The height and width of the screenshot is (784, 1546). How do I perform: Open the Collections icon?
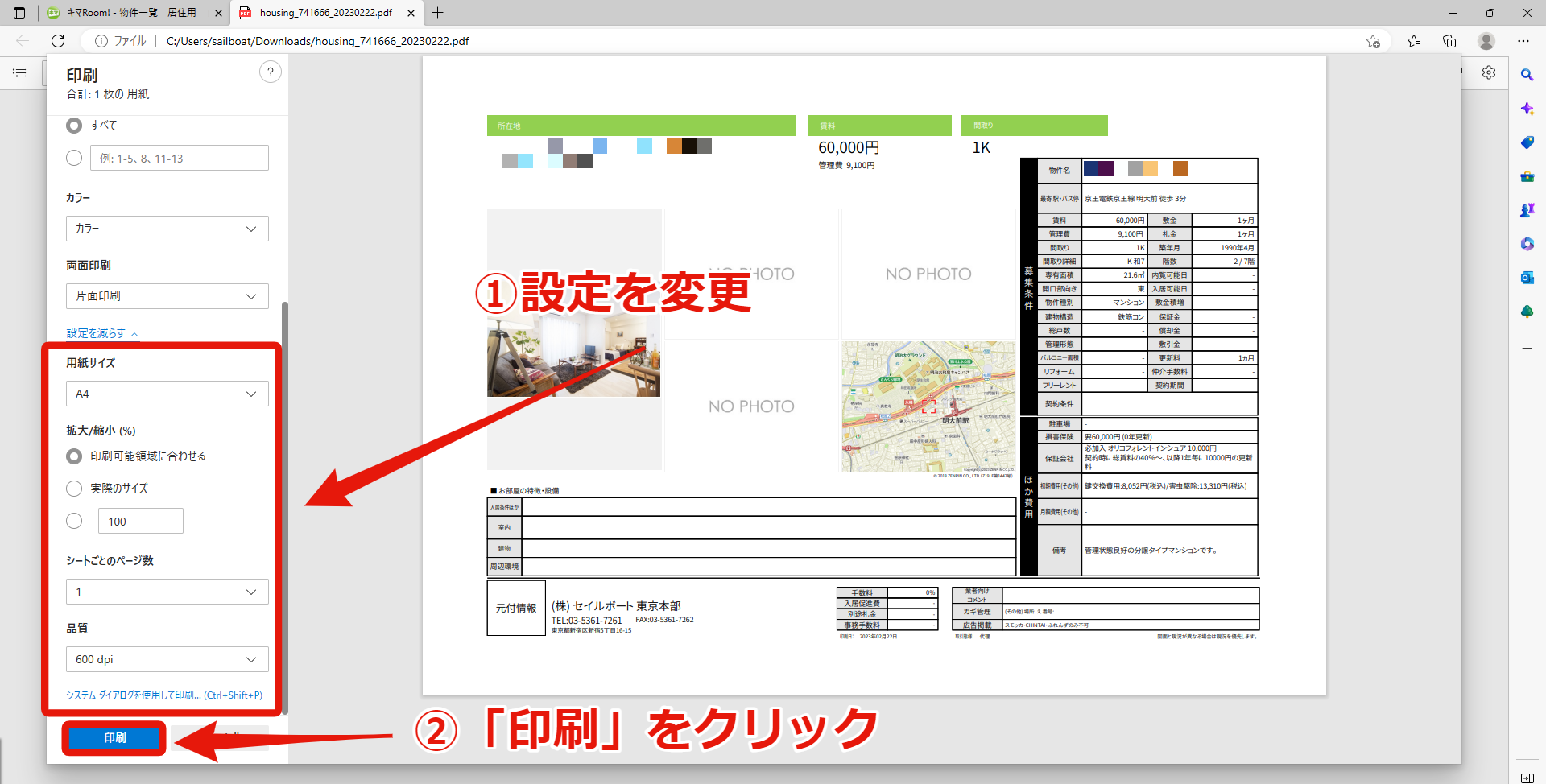pos(1449,41)
